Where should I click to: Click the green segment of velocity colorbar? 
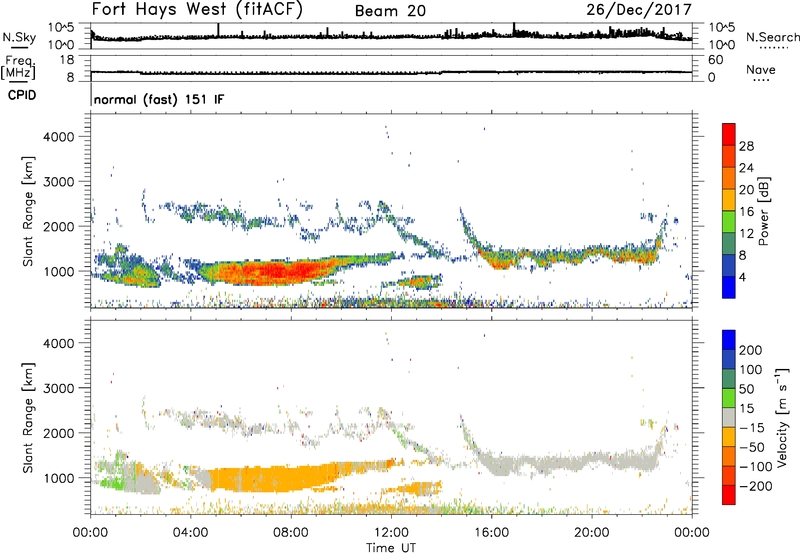[x=729, y=398]
